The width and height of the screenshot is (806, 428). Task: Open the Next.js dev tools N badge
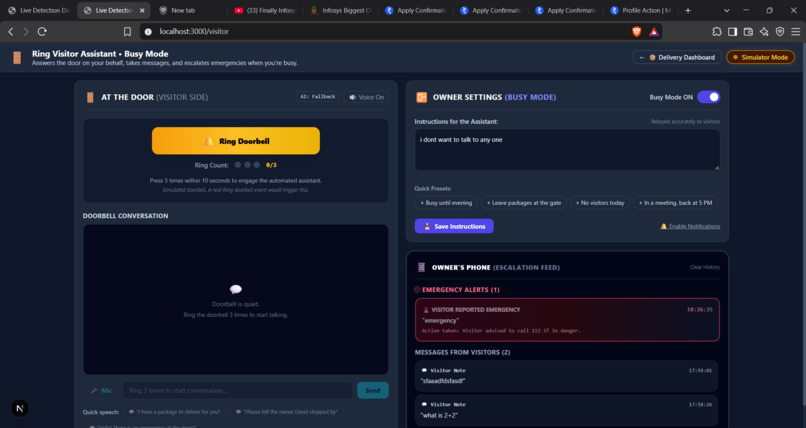[x=20, y=408]
